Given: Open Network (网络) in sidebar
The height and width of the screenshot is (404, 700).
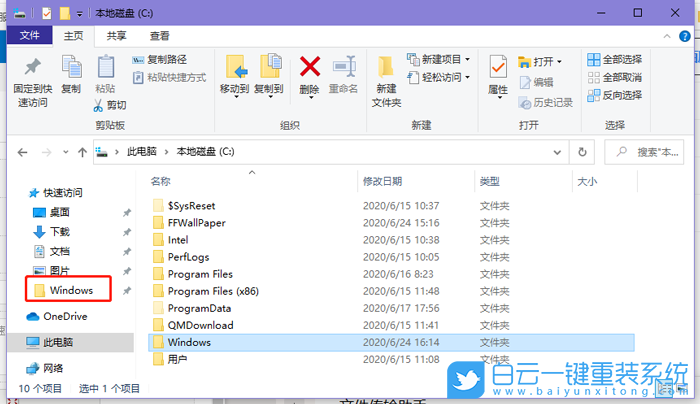Looking at the screenshot, I should pos(45,368).
